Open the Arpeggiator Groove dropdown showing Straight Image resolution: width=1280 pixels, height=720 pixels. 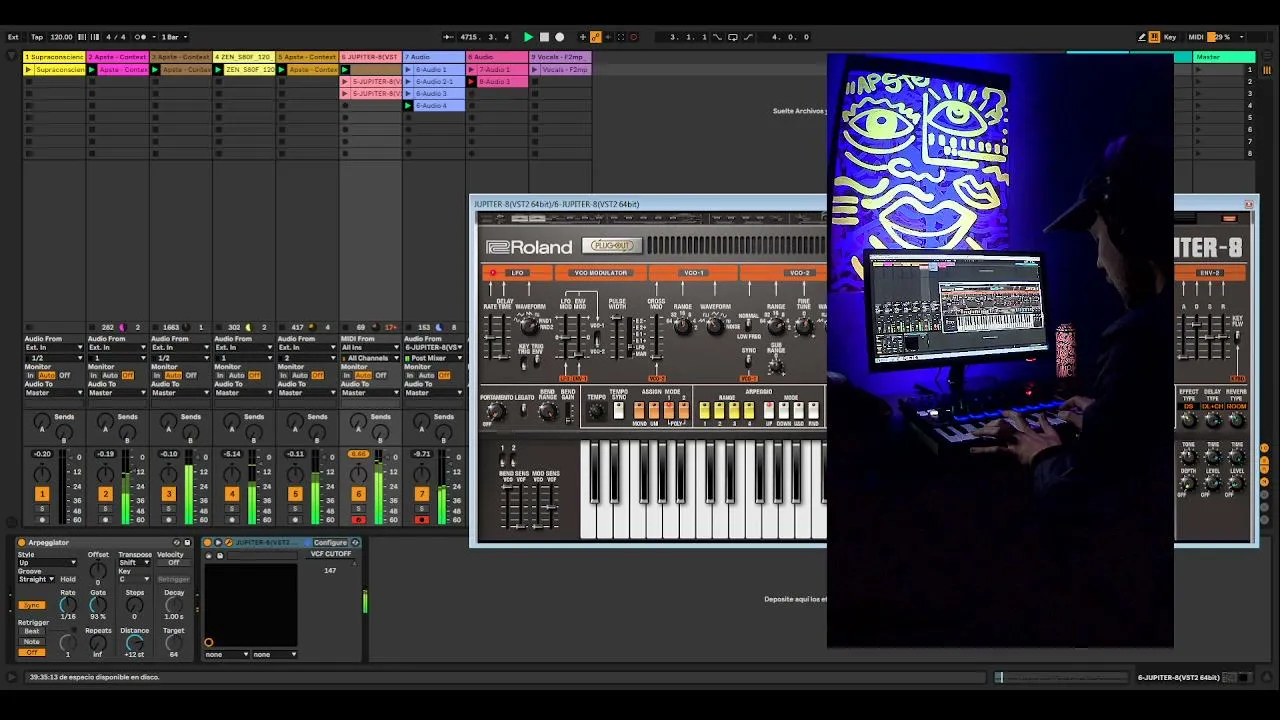point(37,579)
